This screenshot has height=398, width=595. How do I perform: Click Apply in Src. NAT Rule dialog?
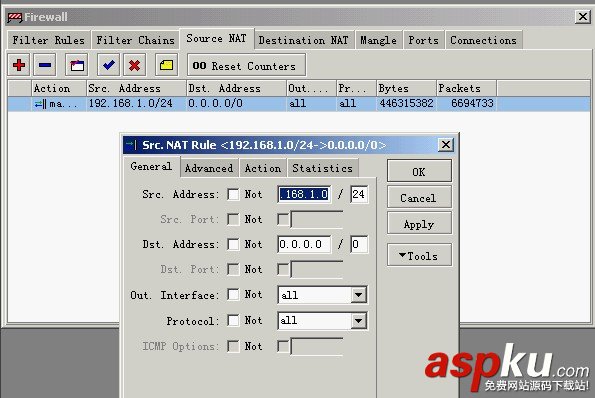(419, 224)
